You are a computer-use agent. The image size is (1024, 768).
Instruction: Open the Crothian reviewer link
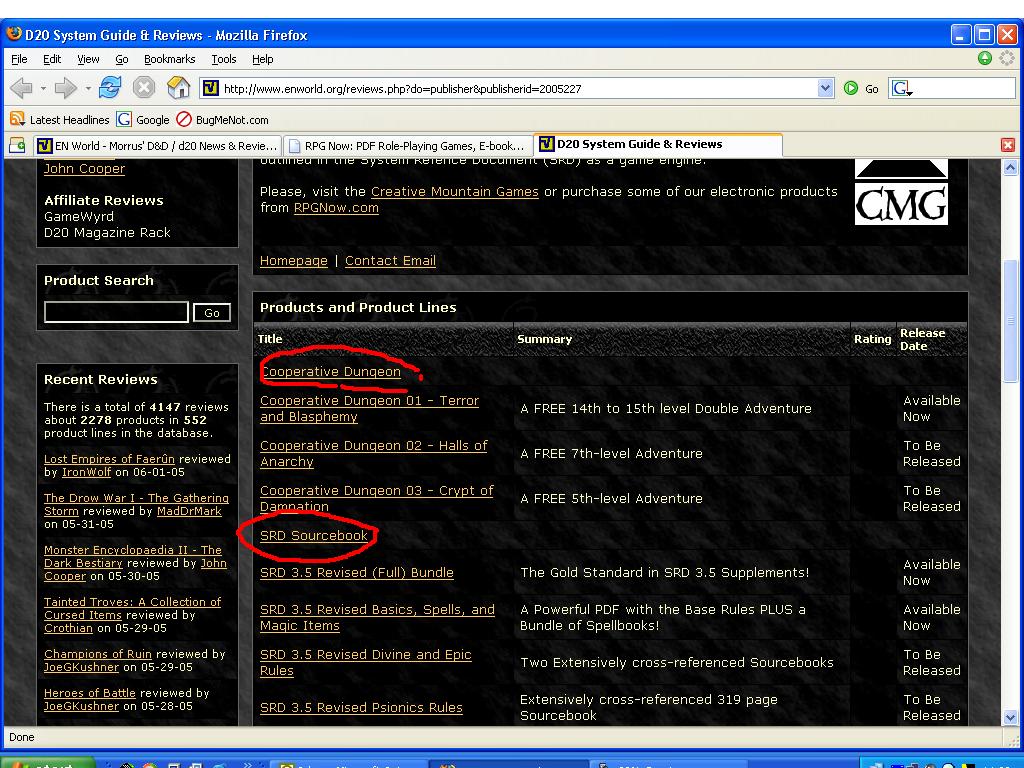(68, 628)
